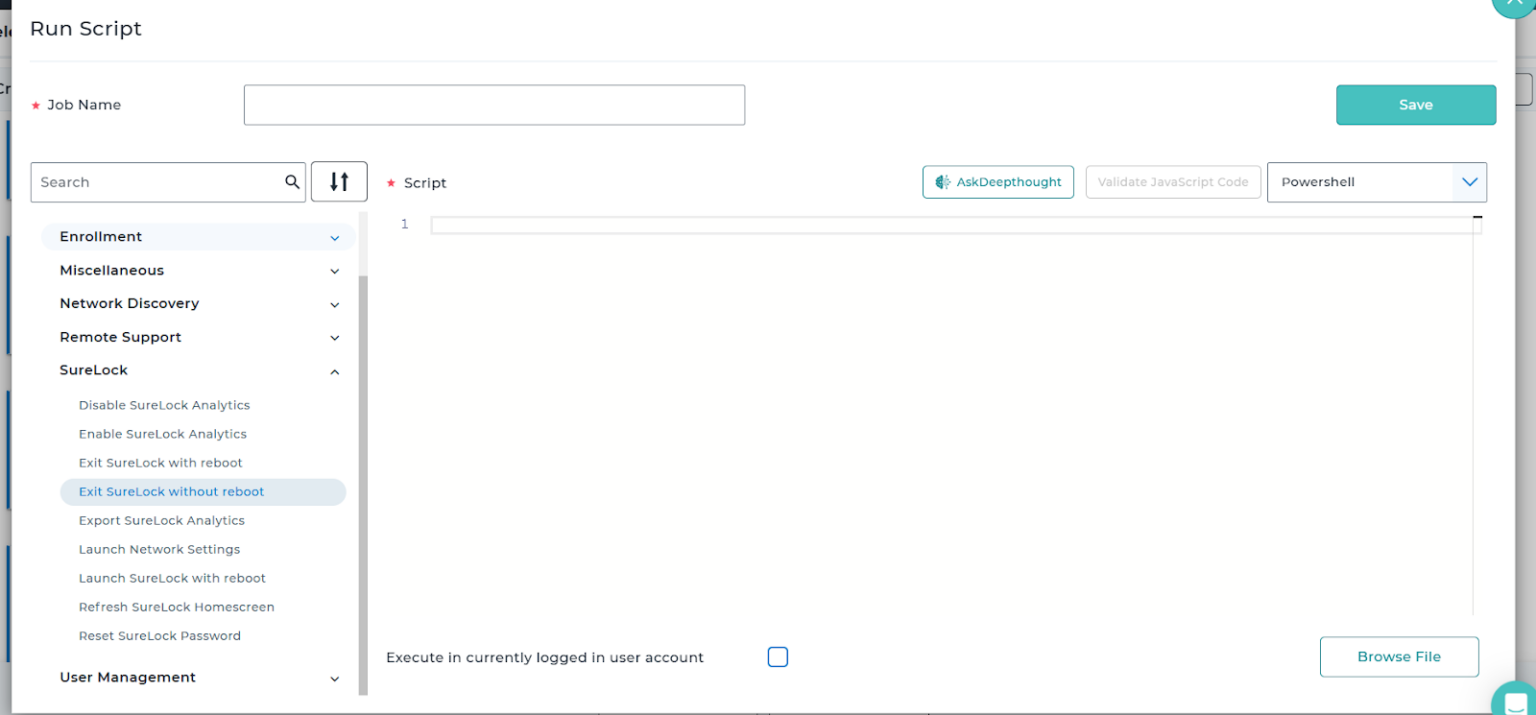Open the Powershell language dropdown
This screenshot has height=715, width=1536.
tap(1377, 182)
